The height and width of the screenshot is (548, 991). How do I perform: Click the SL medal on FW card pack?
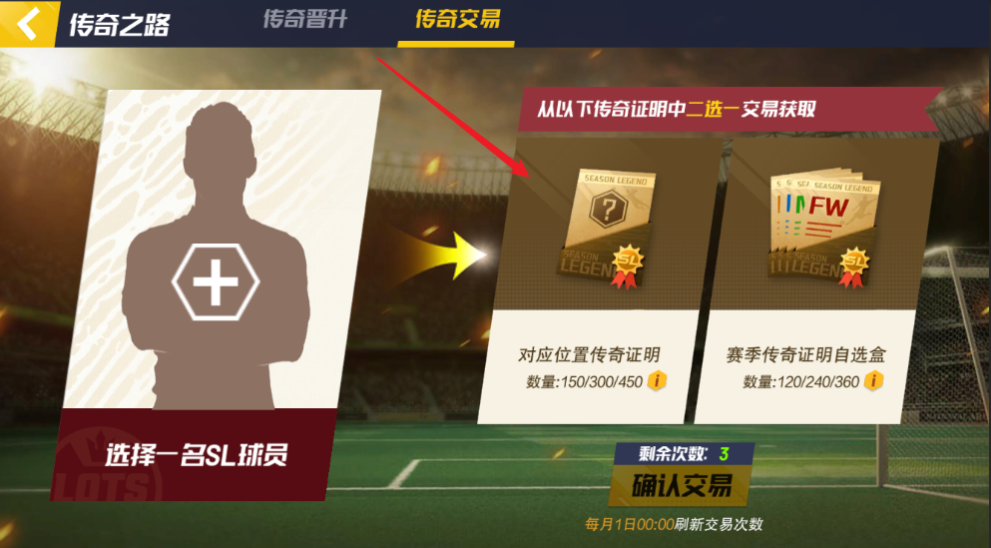[854, 267]
